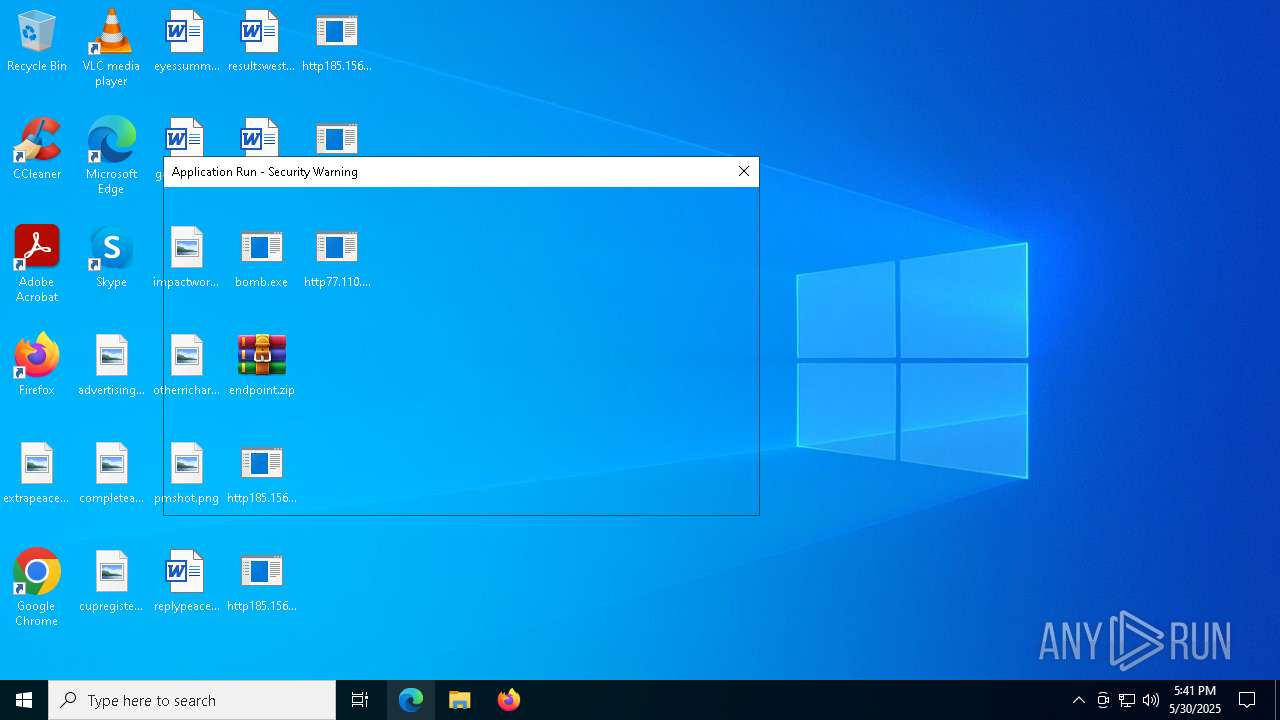Open Firefox from the taskbar
Screen dimensions: 1280x720
coord(509,700)
